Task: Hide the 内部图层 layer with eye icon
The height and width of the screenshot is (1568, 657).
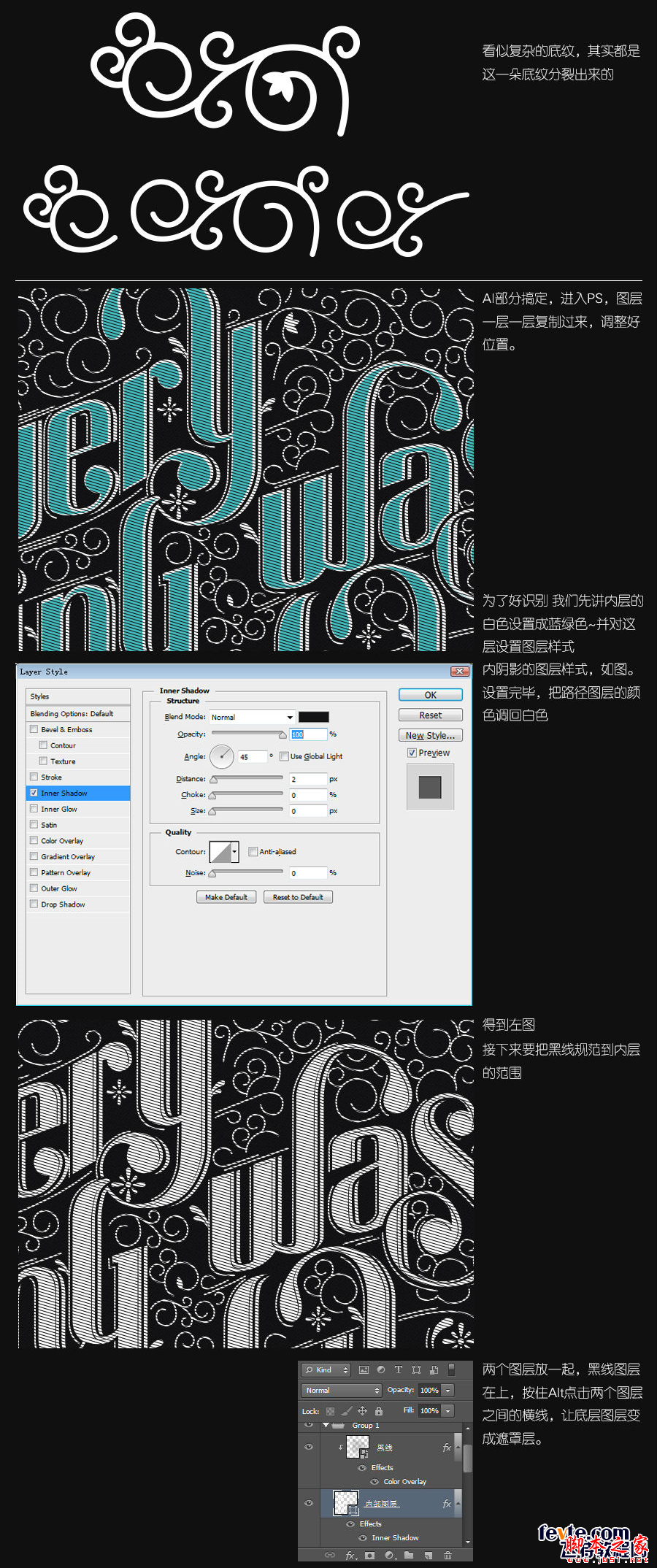Action: (x=309, y=1503)
